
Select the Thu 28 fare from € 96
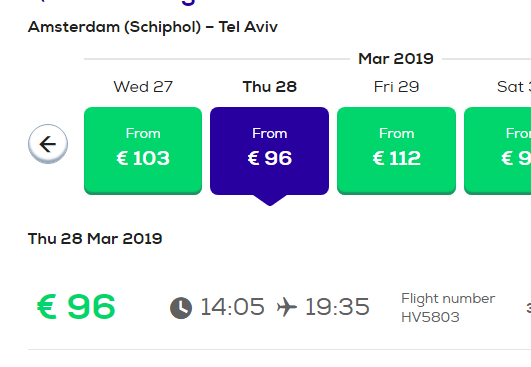point(270,151)
